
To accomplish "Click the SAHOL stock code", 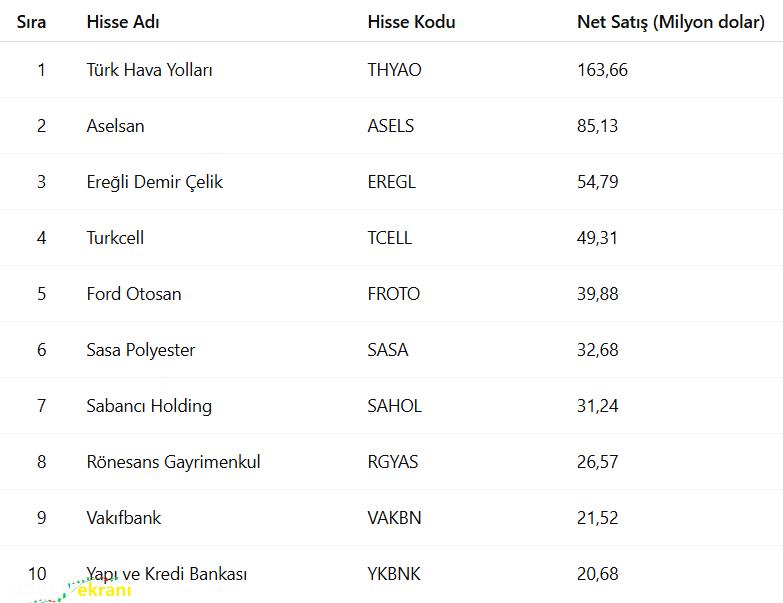I will coord(394,406).
